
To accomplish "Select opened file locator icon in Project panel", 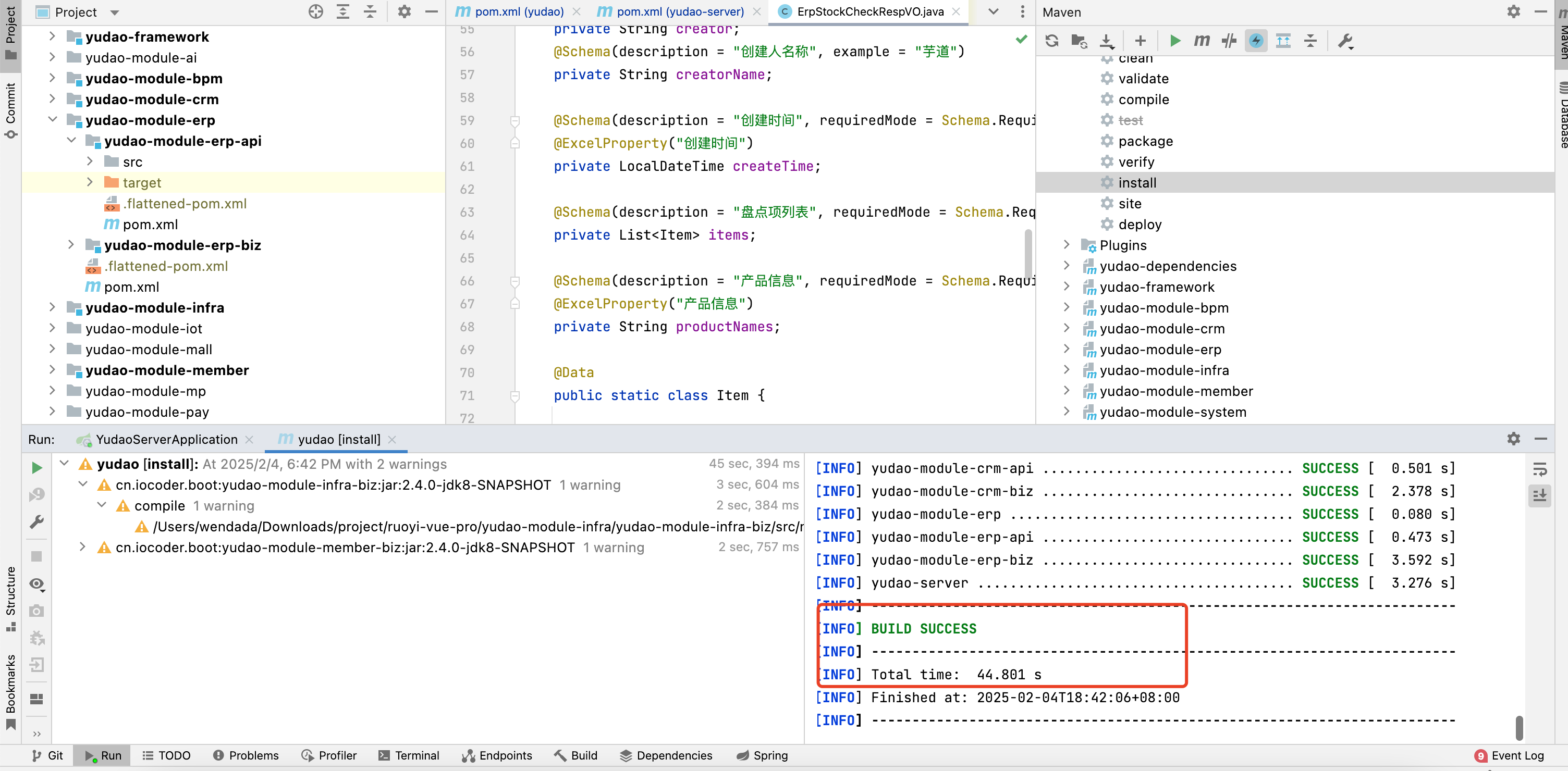I will pos(315,11).
